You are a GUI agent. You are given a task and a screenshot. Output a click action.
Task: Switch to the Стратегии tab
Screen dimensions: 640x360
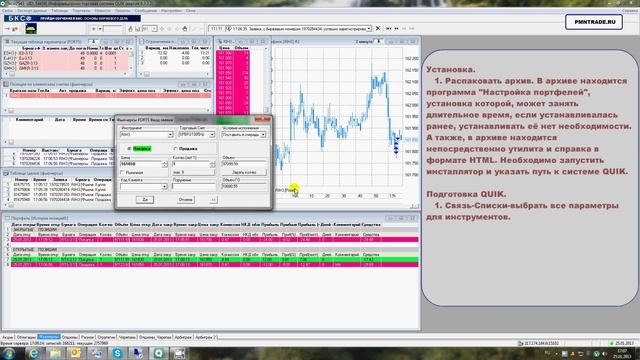click(106, 337)
